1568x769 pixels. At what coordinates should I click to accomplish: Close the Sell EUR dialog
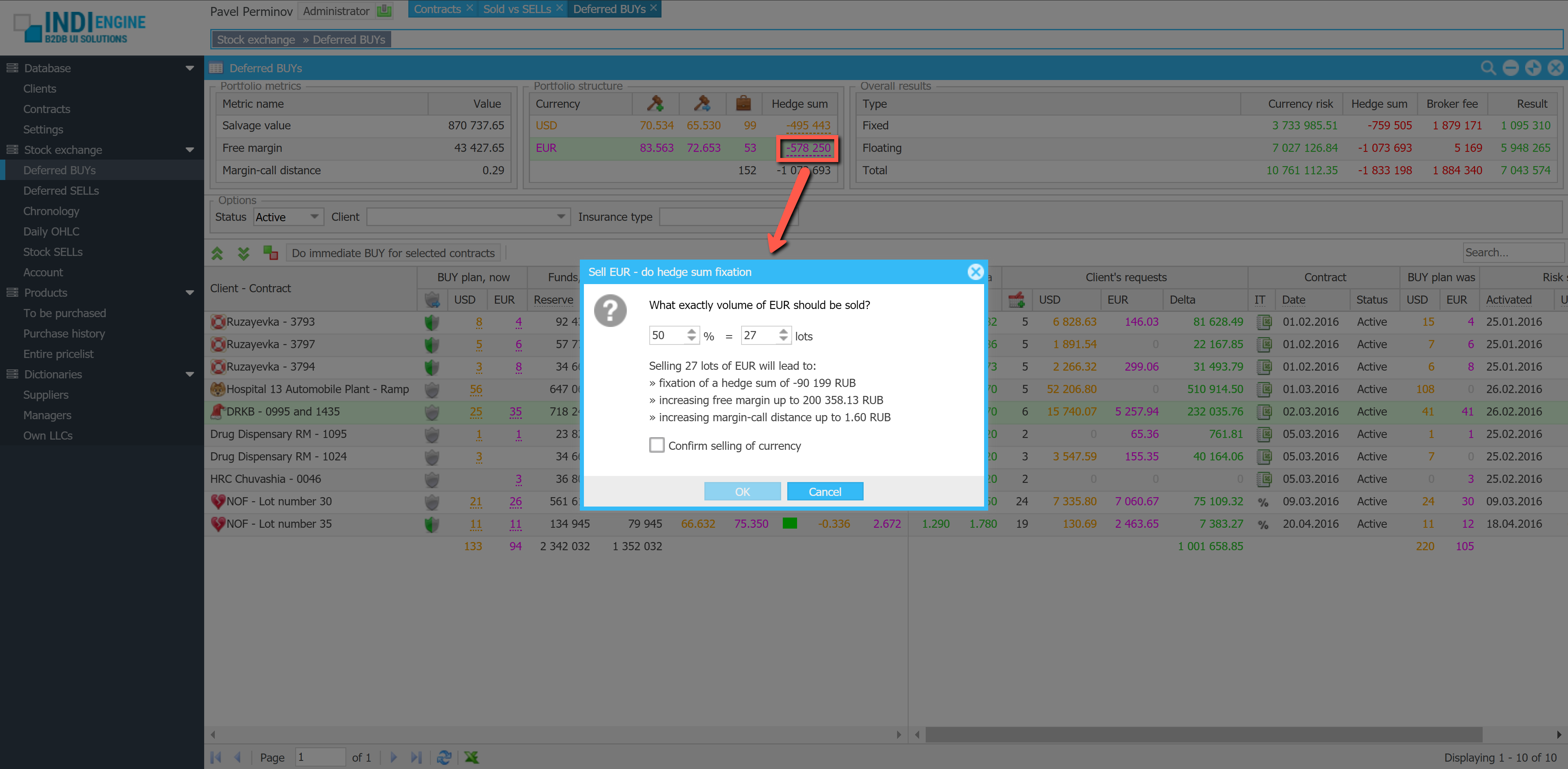click(x=975, y=272)
